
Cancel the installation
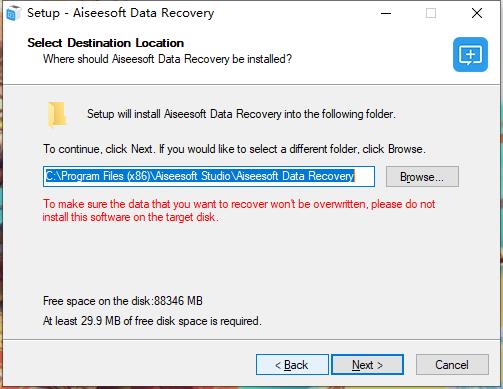452,365
